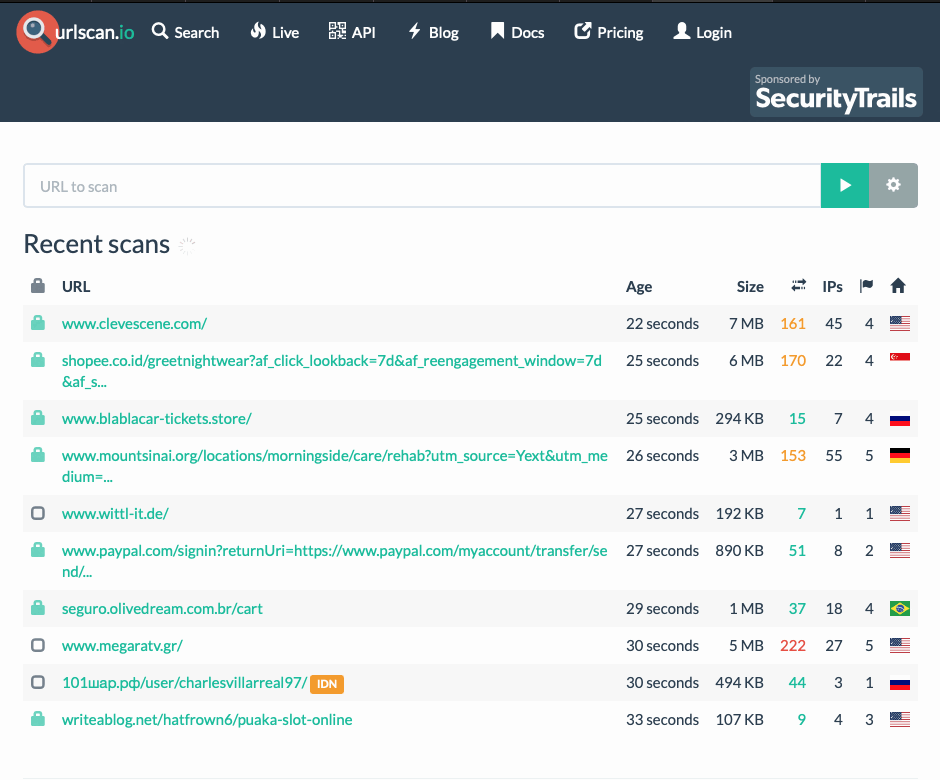The height and width of the screenshot is (780, 940).
Task: Open the writeablog.net puaka-slot-online result
Action: (207, 720)
